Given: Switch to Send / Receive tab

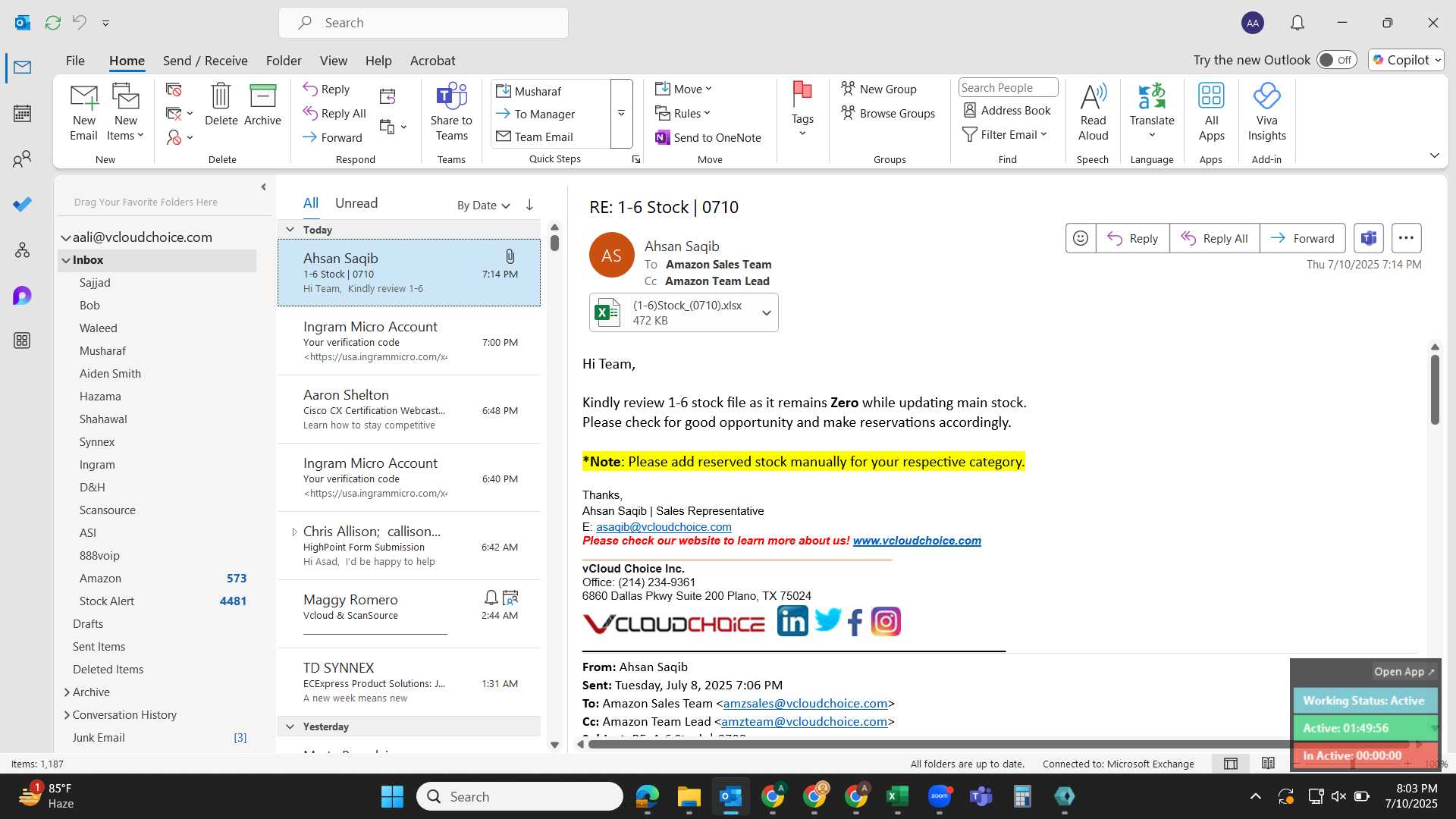Looking at the screenshot, I should [x=205, y=61].
